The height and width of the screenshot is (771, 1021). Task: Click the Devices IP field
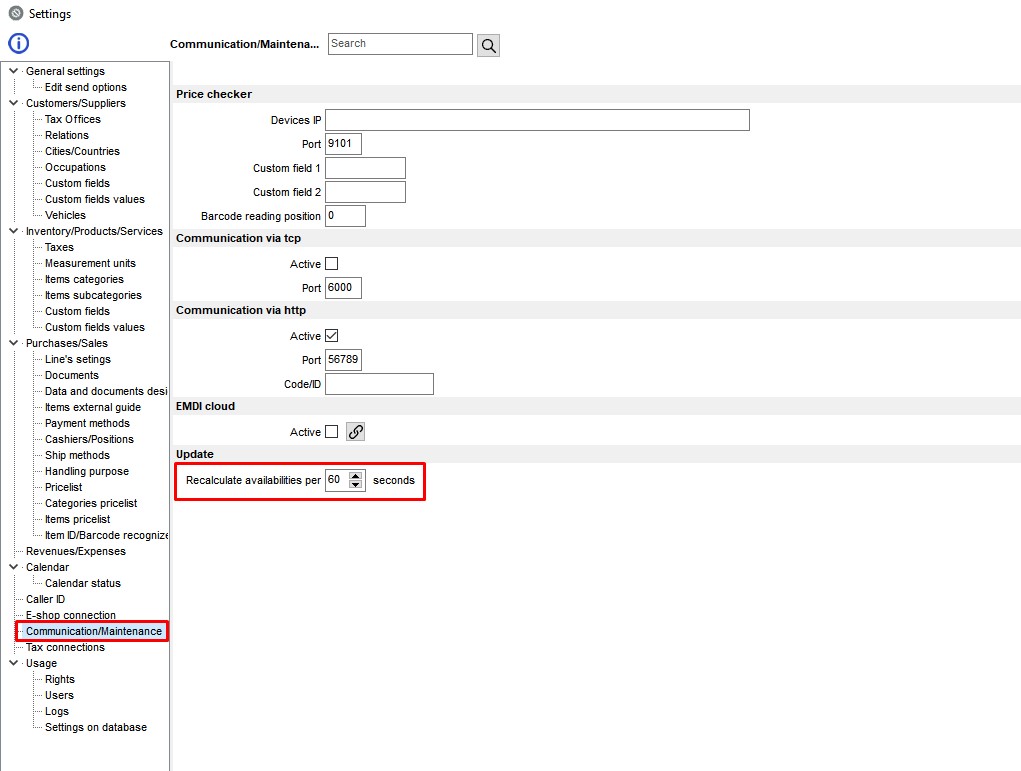pyautogui.click(x=537, y=119)
